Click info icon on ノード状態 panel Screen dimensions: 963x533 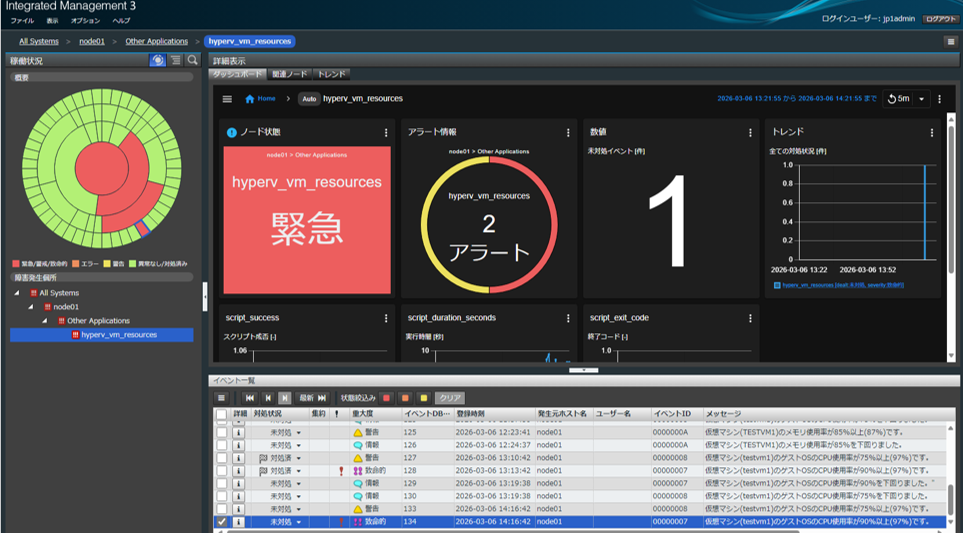232,133
